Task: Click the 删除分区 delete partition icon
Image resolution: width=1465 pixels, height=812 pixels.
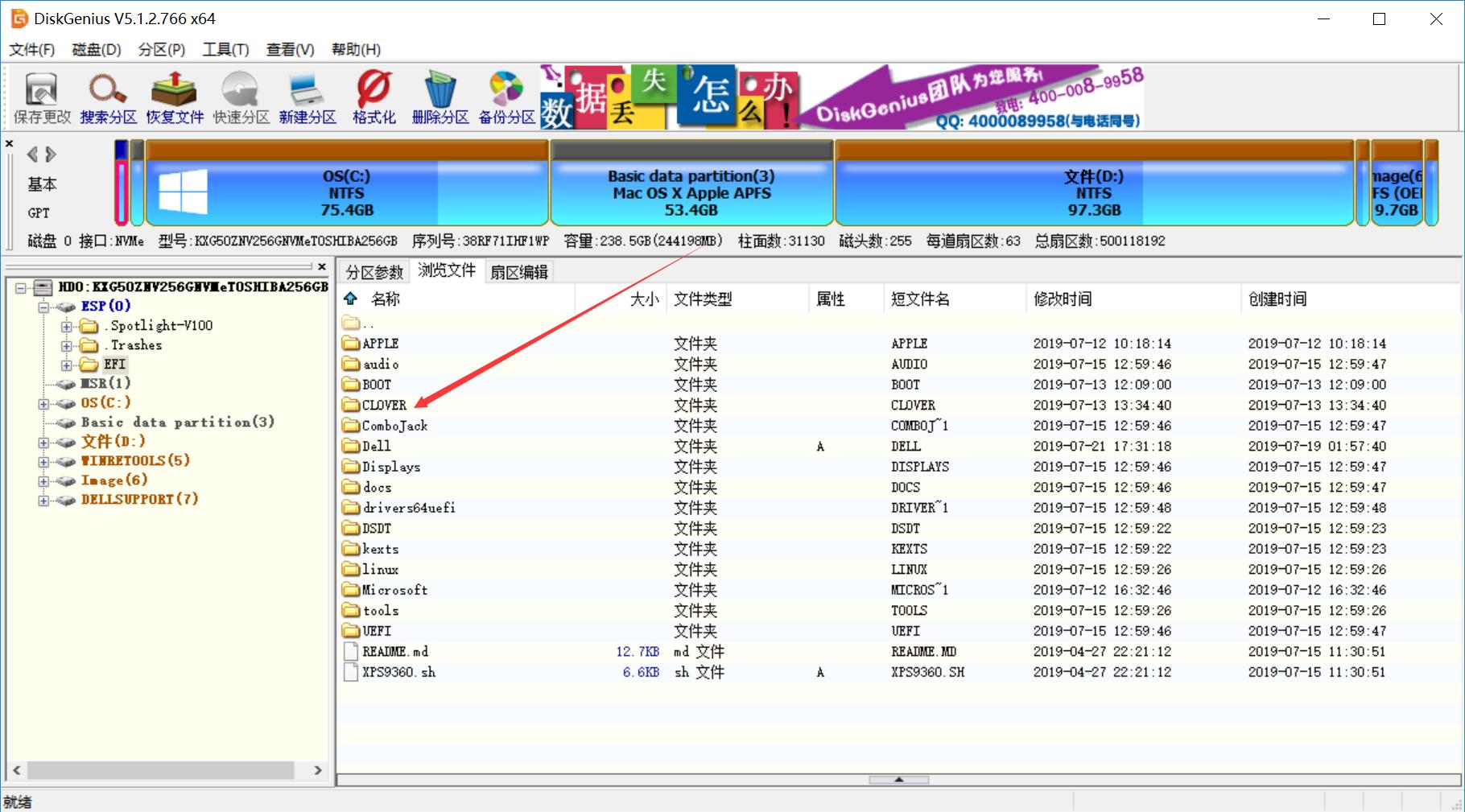Action: (x=439, y=95)
